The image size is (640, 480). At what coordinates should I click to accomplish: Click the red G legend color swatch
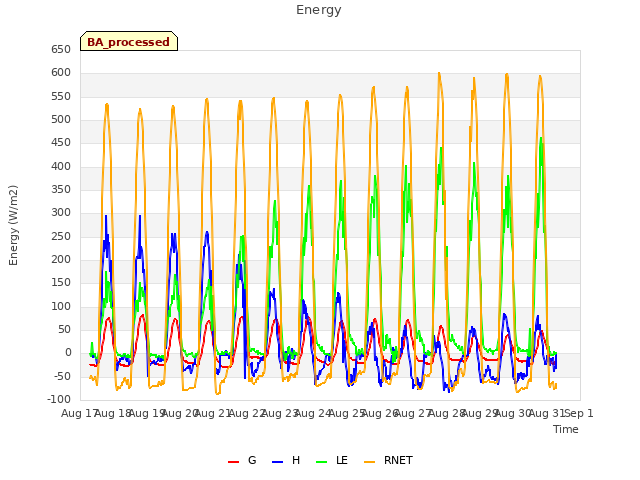[233, 462]
